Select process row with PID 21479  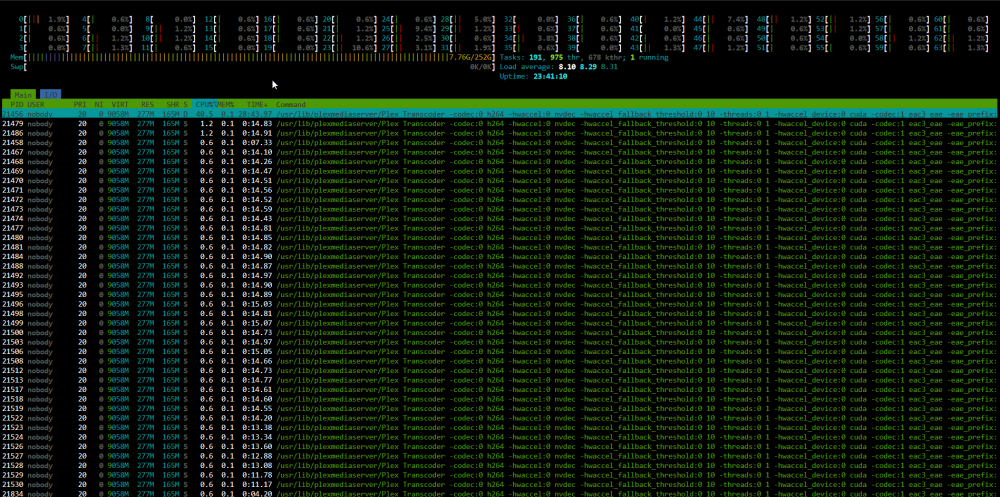pos(500,123)
